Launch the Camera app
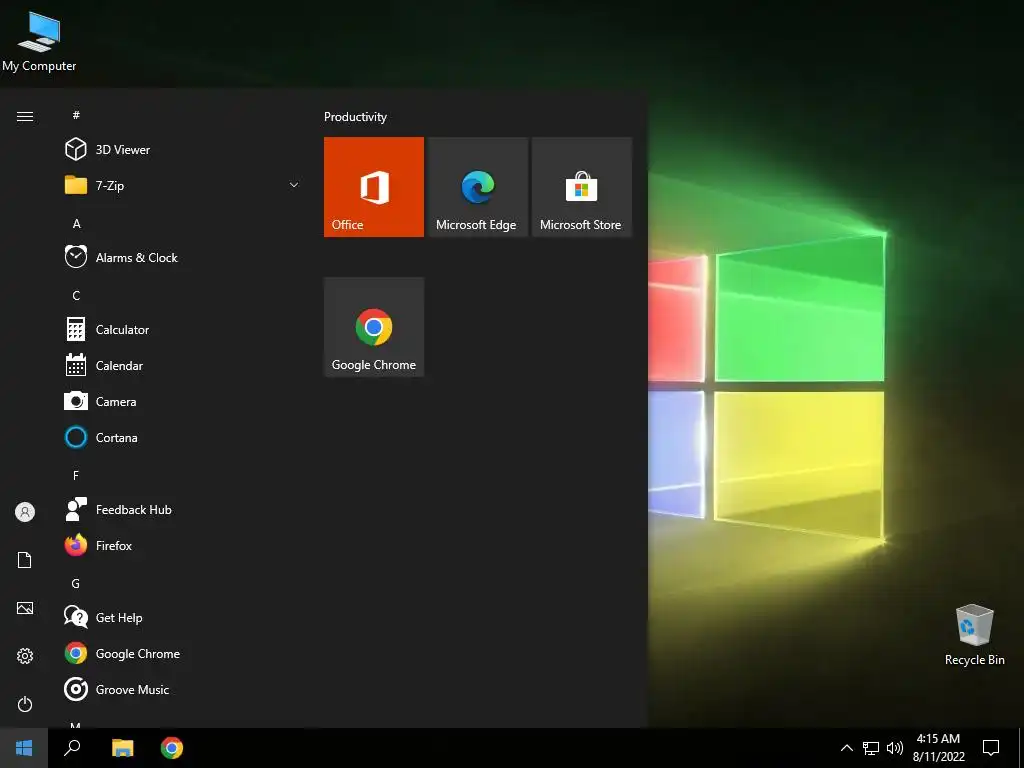The height and width of the screenshot is (768, 1024). 183,402
